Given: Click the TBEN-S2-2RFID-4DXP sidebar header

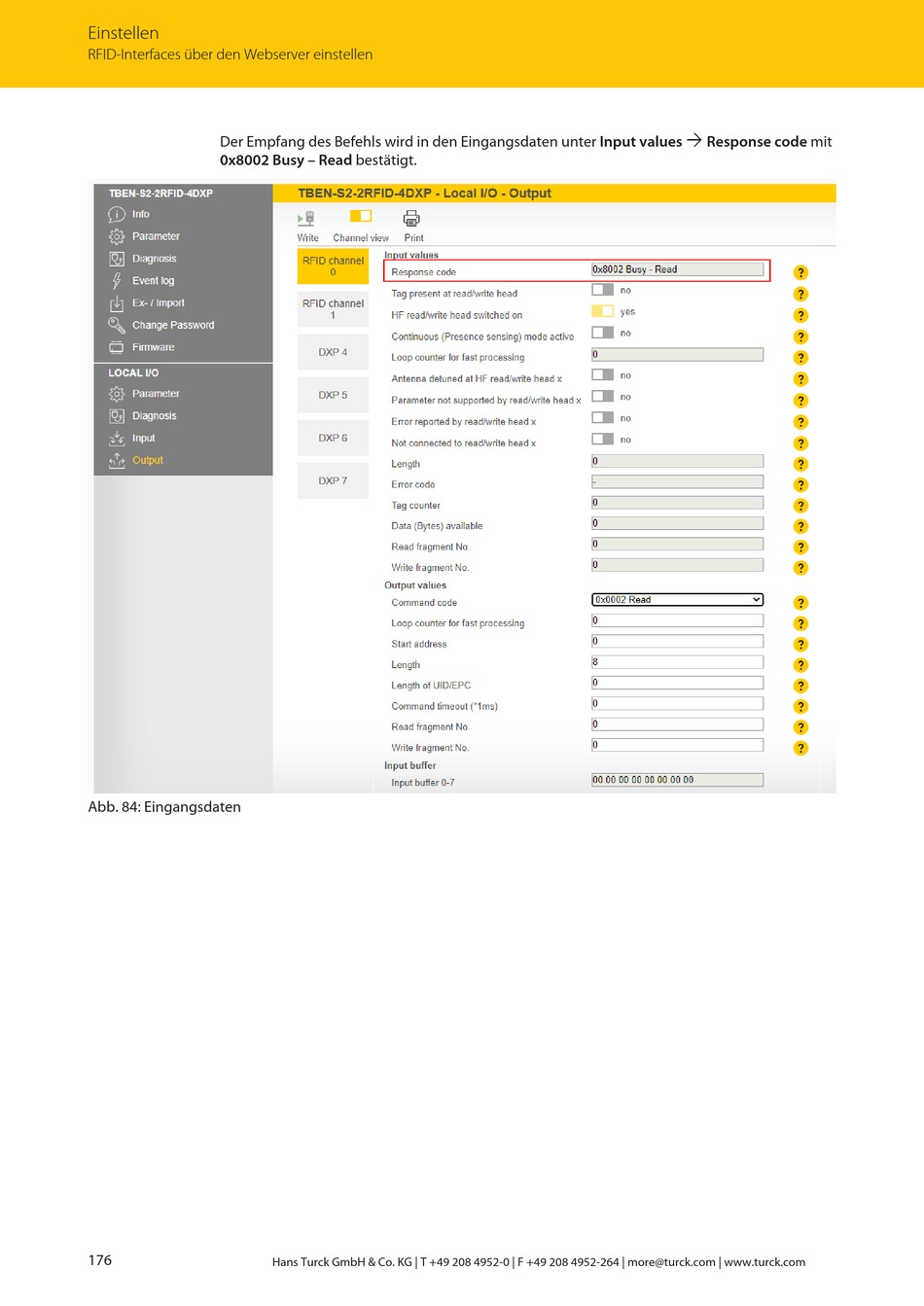Looking at the screenshot, I should click(x=160, y=194).
